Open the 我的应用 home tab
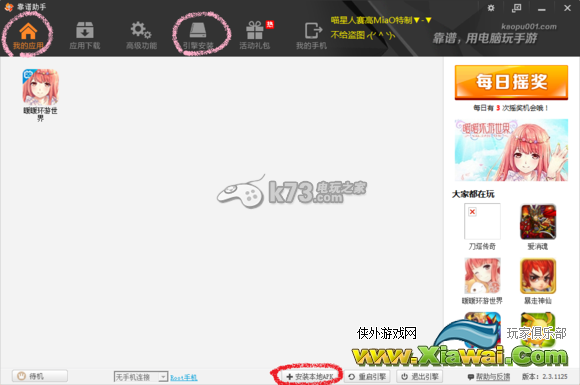This screenshot has width=580, height=385. [x=28, y=36]
